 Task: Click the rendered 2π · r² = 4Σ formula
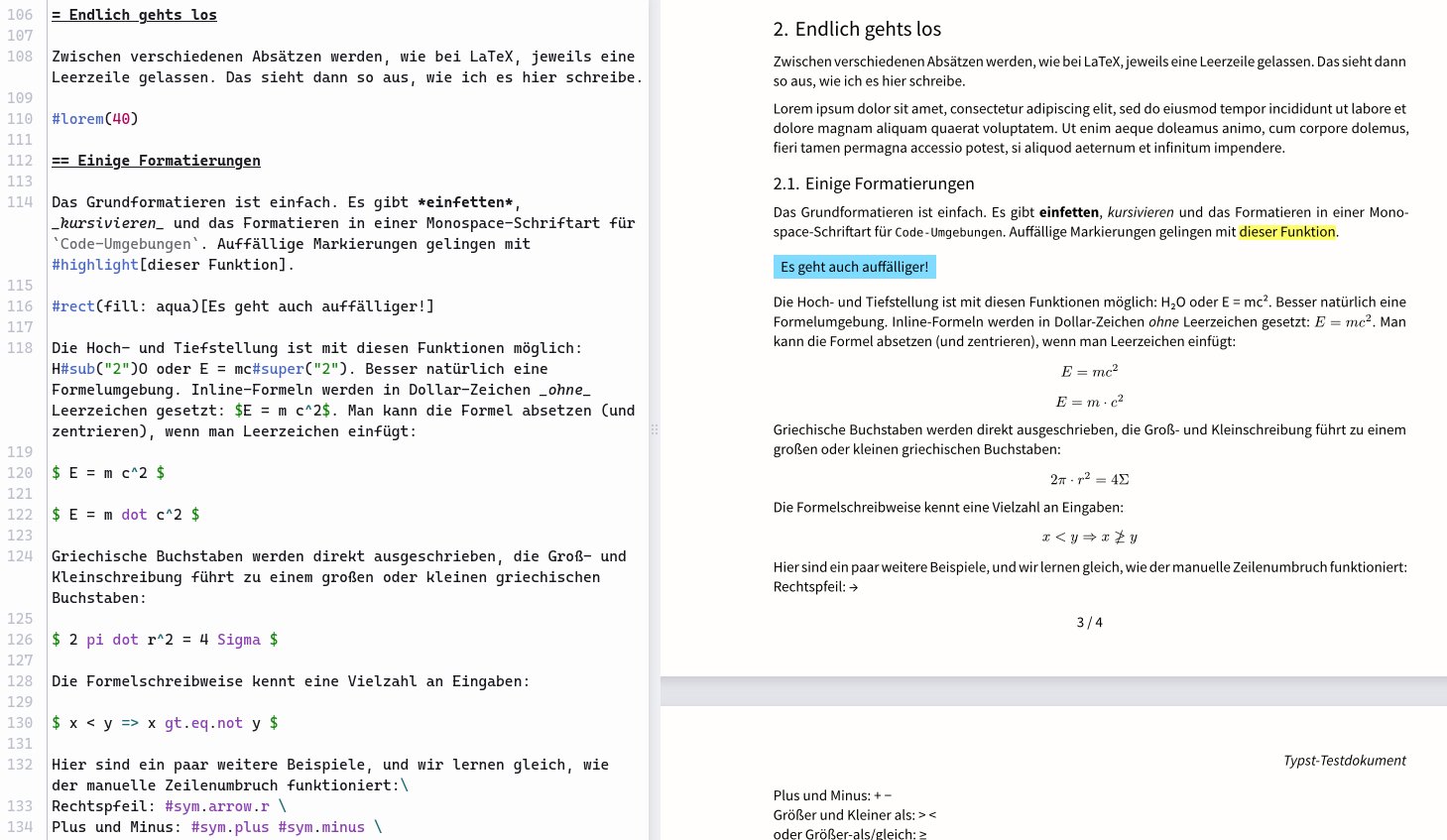tap(1089, 479)
